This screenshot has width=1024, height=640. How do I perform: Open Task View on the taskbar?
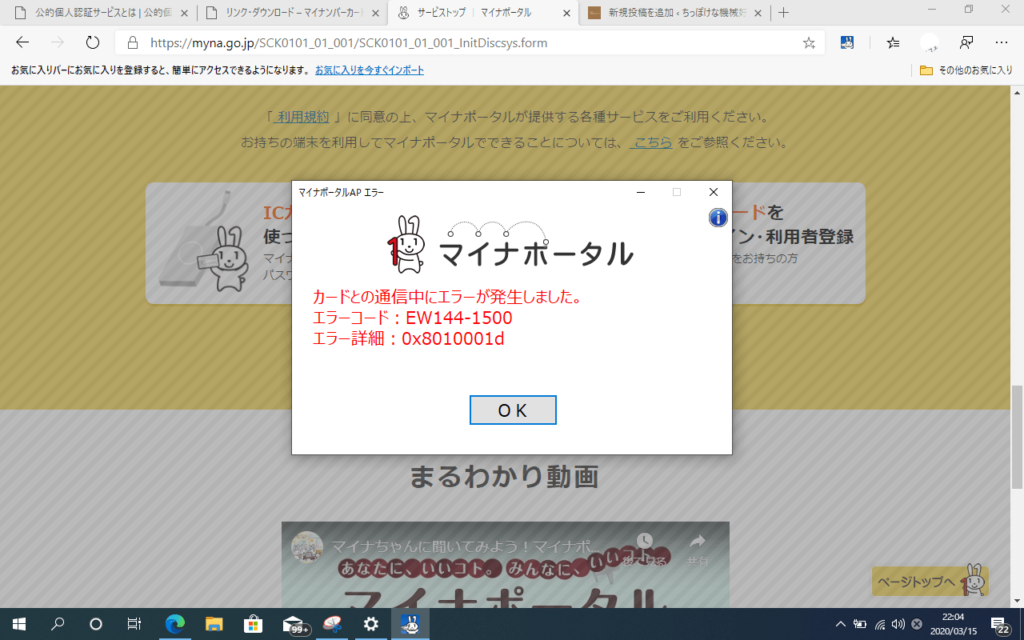click(134, 624)
